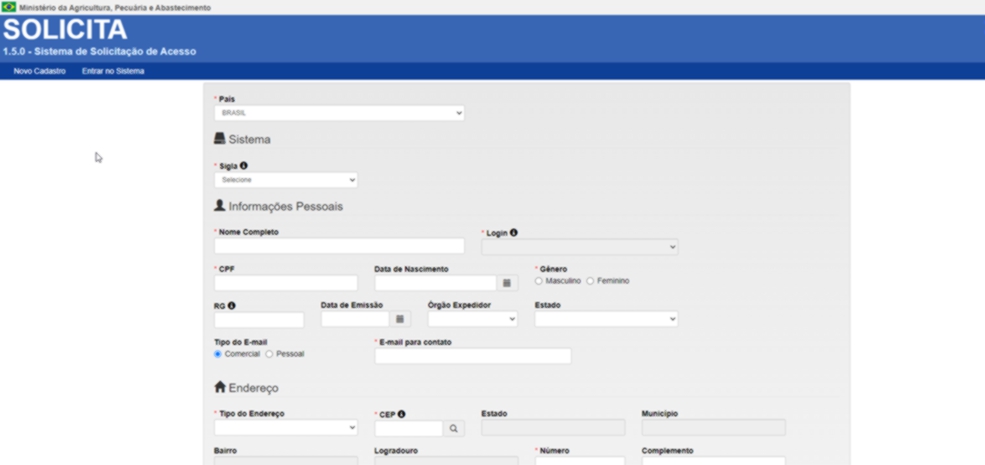Expand the Login dropdown
This screenshot has width=985, height=465.
click(580, 247)
